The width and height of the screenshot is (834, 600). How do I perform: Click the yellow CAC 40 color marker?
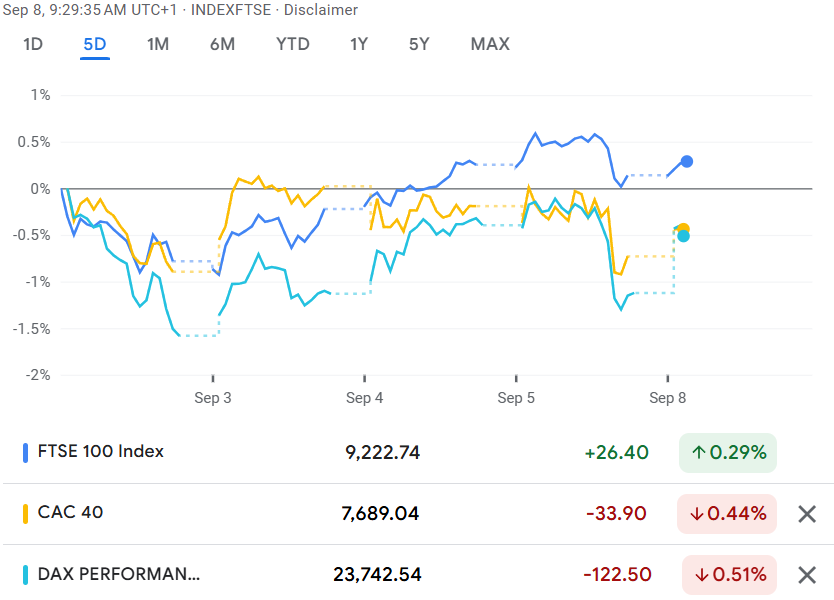point(25,514)
